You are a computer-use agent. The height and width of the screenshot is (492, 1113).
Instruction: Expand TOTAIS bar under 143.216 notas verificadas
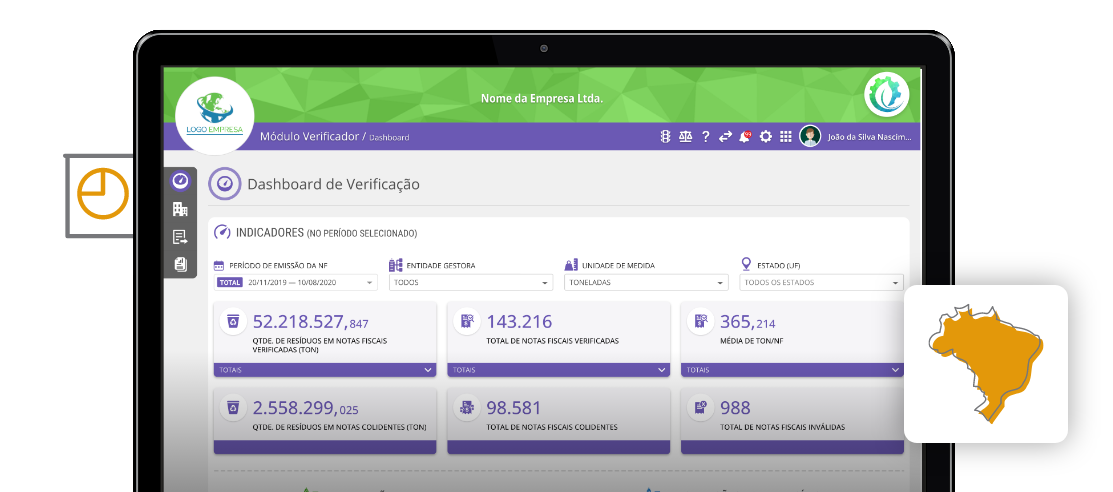[558, 370]
